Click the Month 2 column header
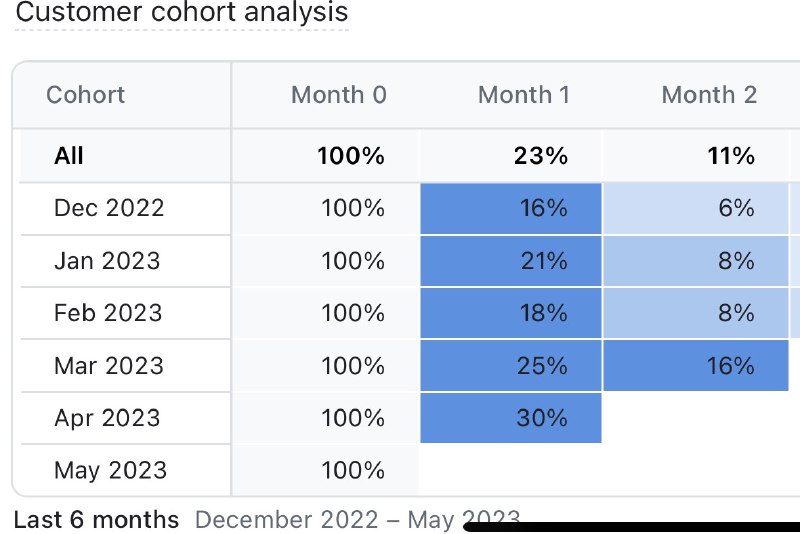This screenshot has width=800, height=534. tap(709, 95)
